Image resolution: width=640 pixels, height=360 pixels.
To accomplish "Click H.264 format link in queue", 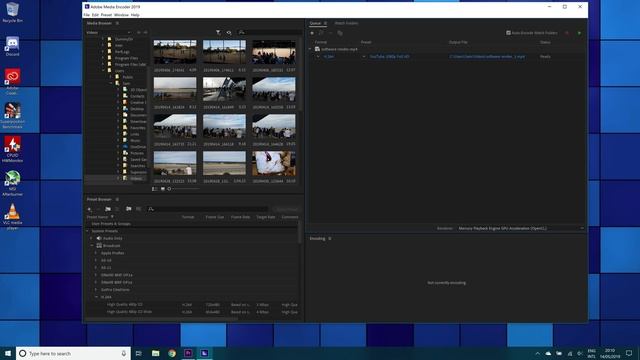I will click(329, 57).
